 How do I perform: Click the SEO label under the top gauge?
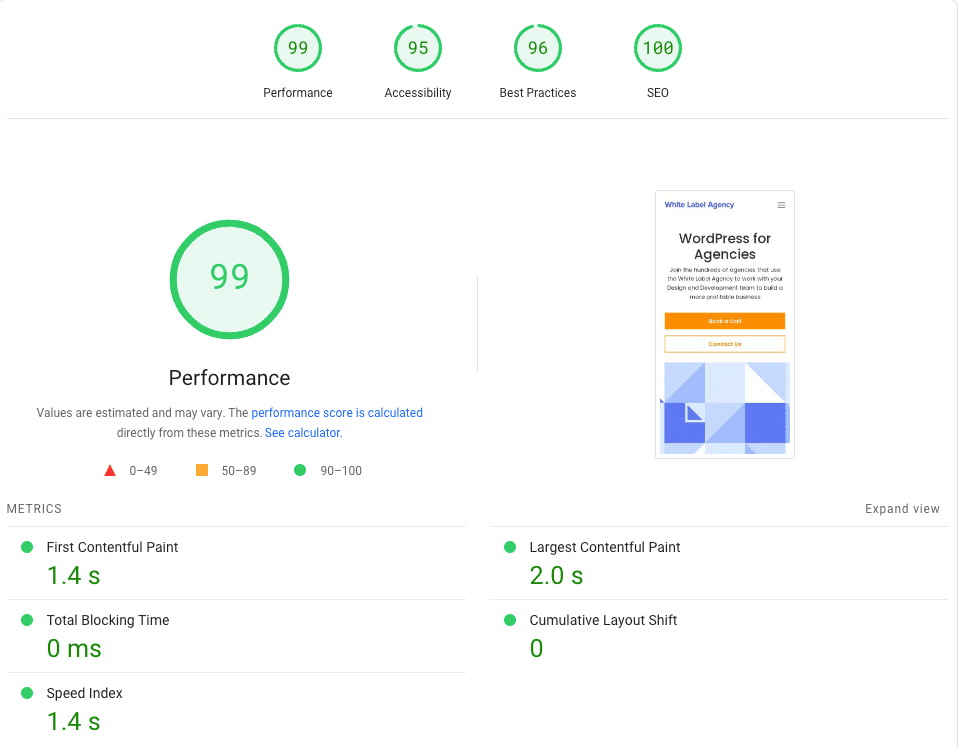(x=657, y=92)
